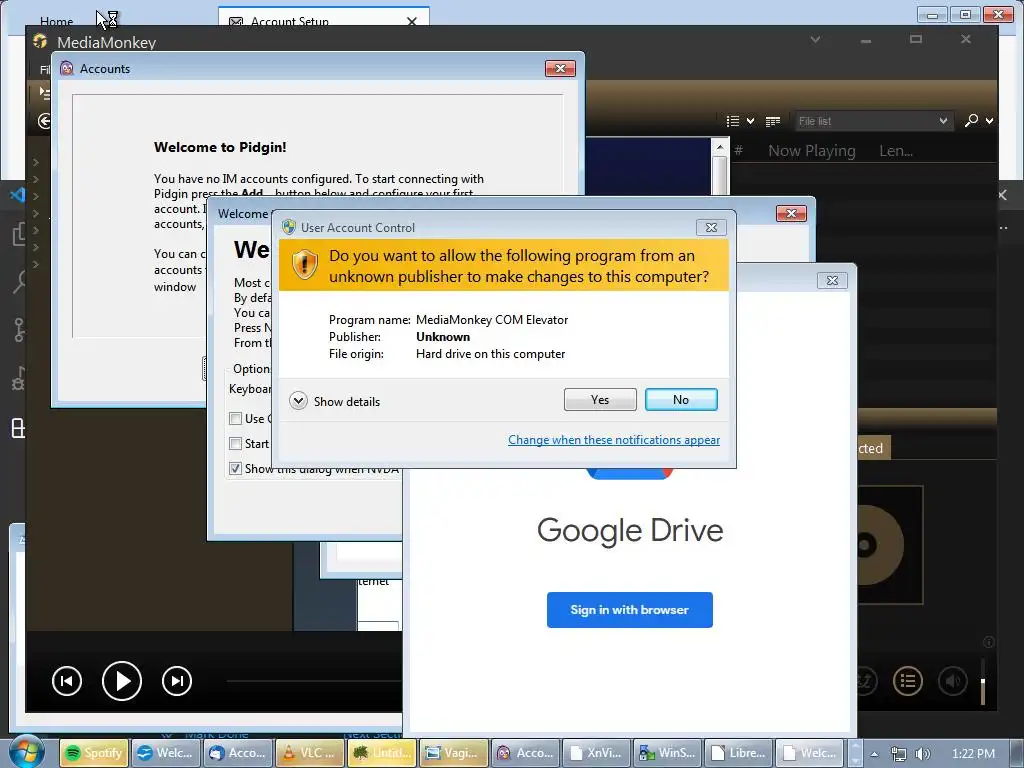Click the Pidgin icon in the Accounts title bar
The height and width of the screenshot is (768, 1024).
click(67, 69)
